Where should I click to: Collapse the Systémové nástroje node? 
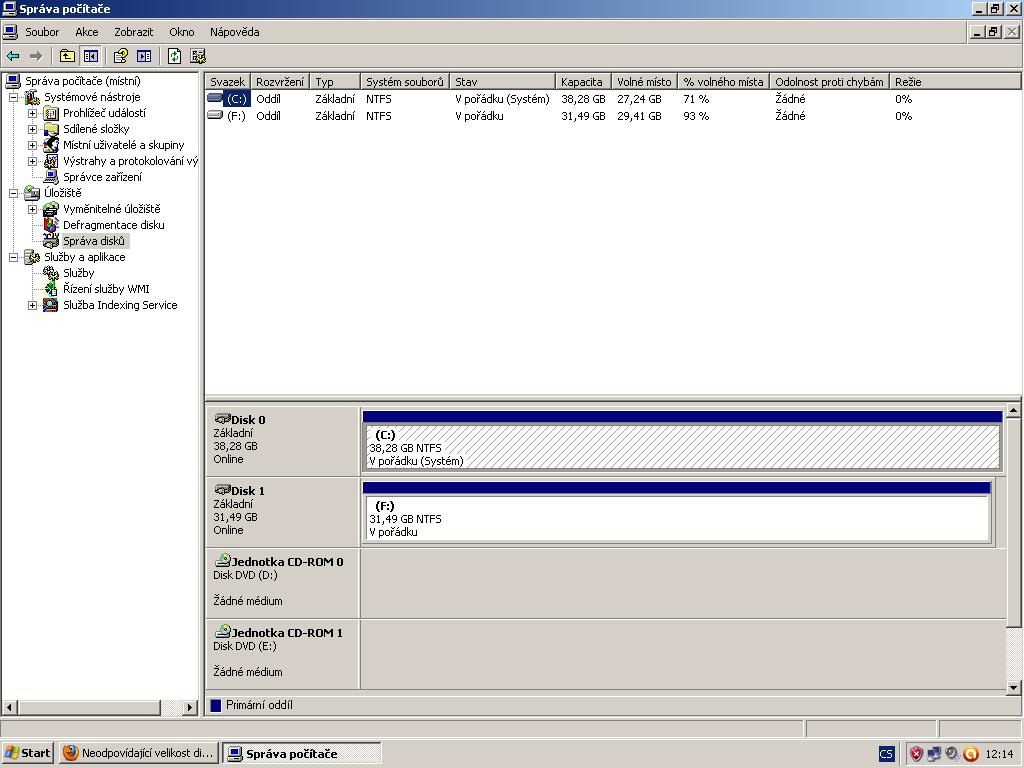(x=13, y=97)
